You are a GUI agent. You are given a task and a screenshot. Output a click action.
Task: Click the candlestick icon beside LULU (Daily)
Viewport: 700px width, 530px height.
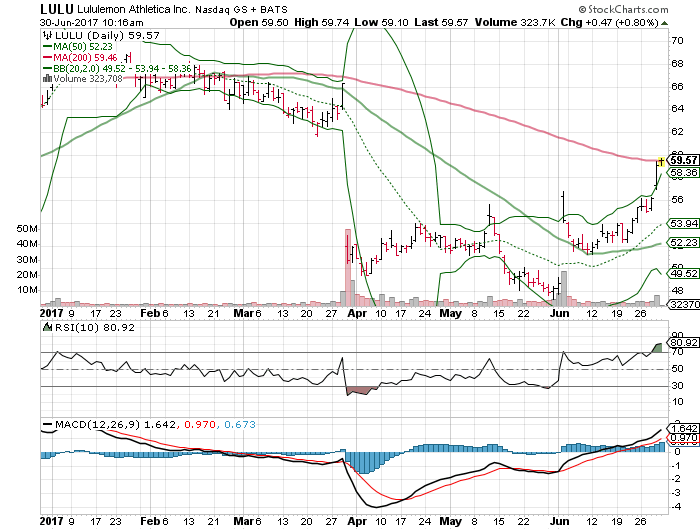coord(47,35)
